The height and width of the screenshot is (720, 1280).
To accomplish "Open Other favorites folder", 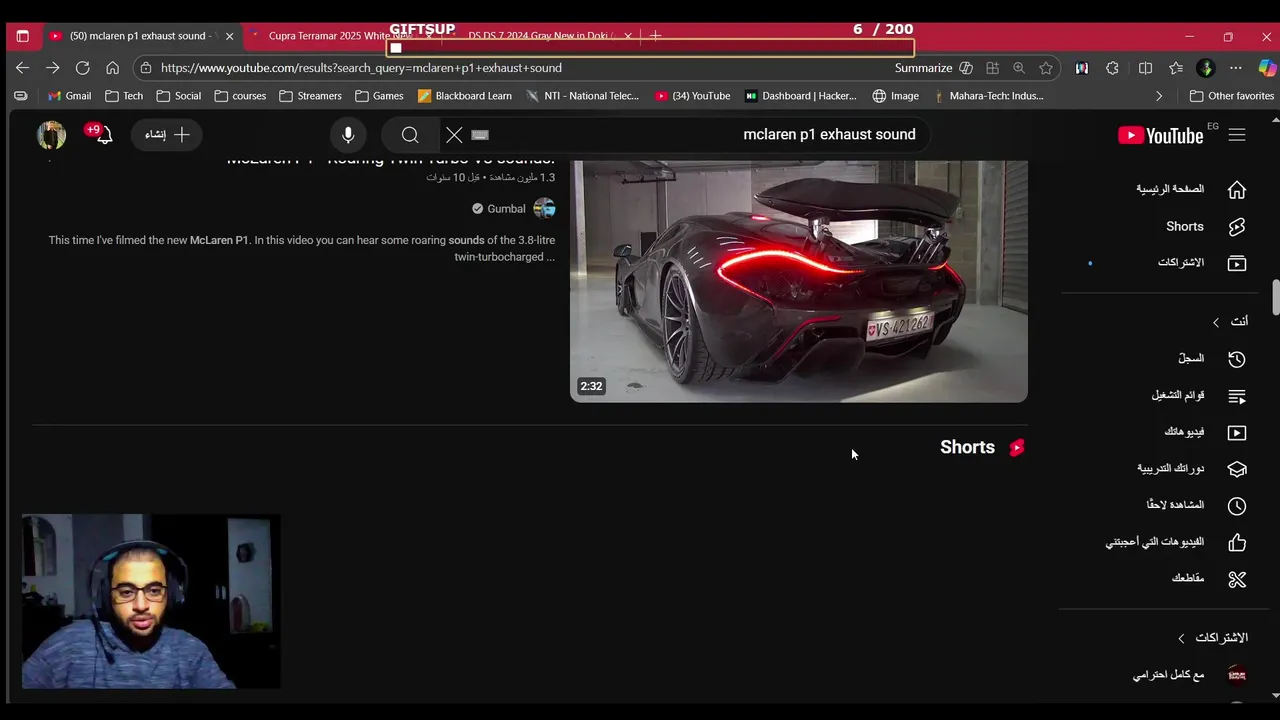I will click(1231, 96).
